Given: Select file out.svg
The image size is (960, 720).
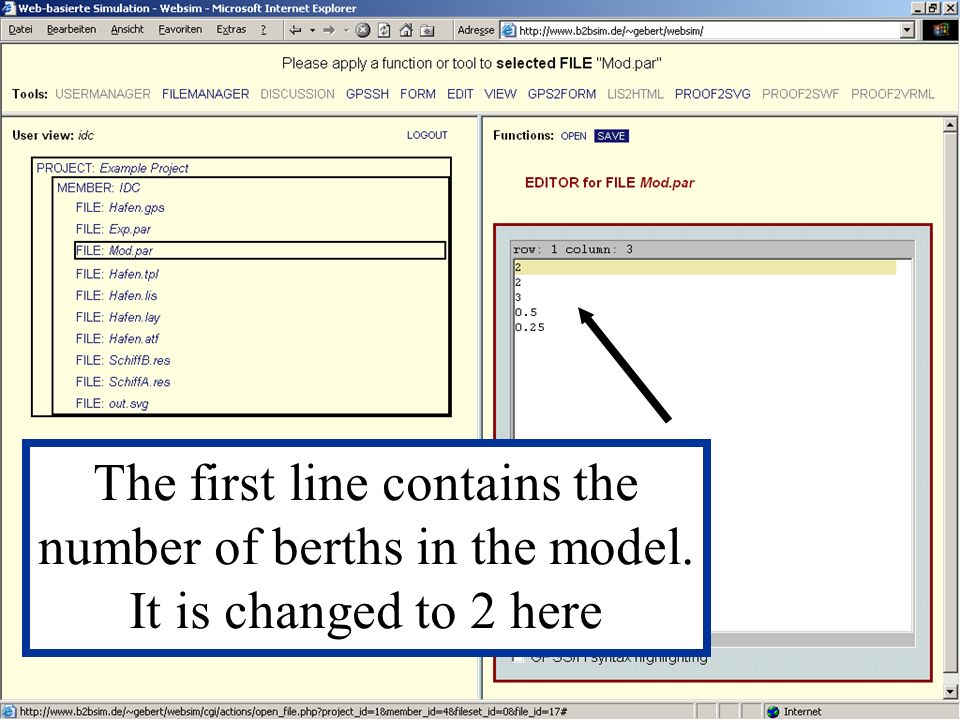Looking at the screenshot, I should pos(112,403).
